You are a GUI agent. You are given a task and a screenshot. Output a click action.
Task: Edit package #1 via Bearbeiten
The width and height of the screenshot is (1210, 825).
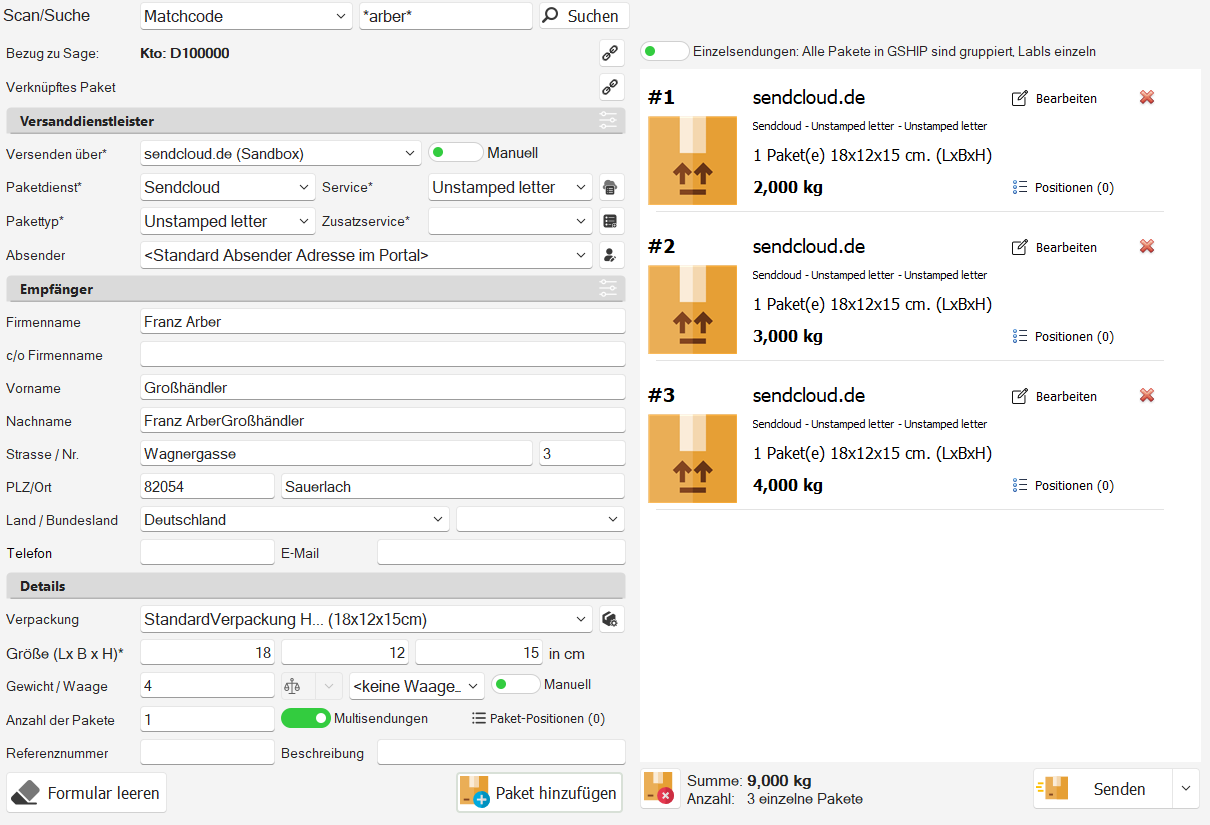(x=1055, y=98)
